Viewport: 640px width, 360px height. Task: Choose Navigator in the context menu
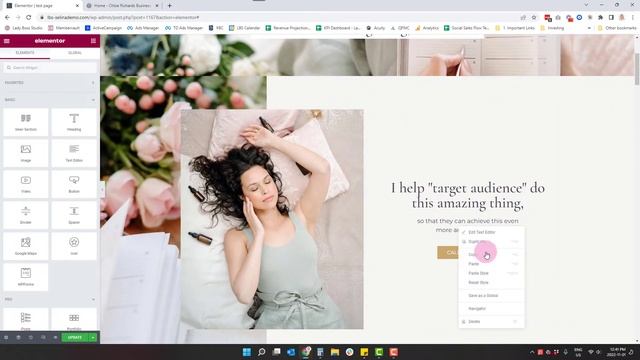pyautogui.click(x=491, y=309)
